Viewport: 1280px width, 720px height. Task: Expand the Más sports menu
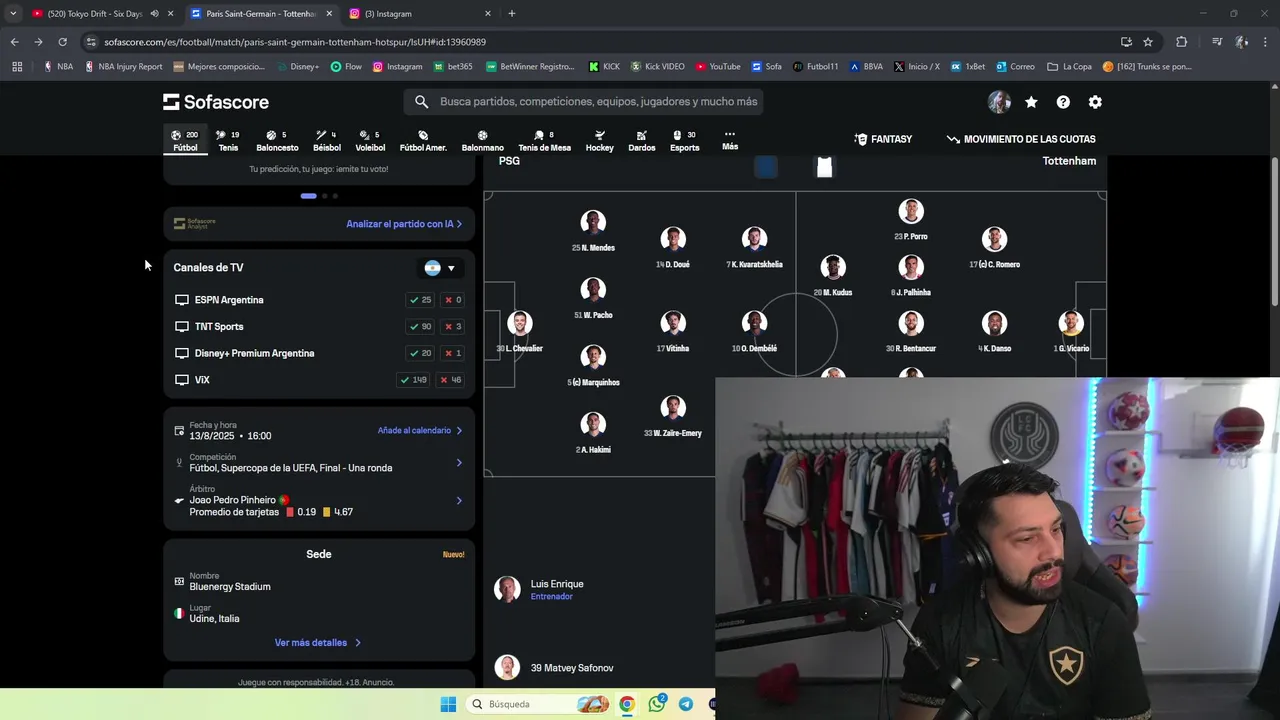tap(730, 140)
